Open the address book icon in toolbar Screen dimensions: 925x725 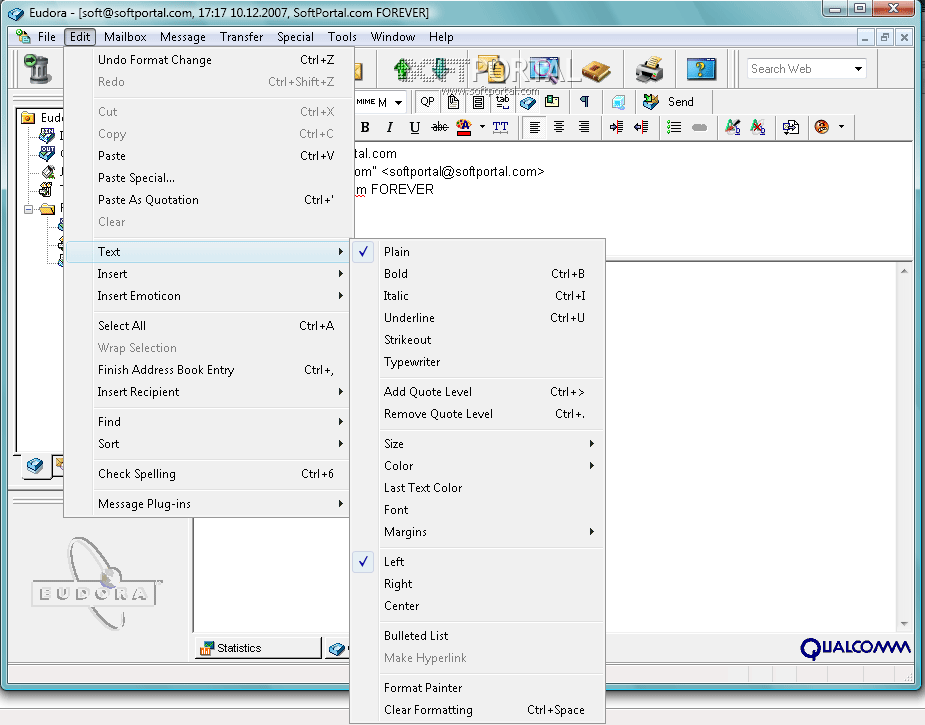pos(596,69)
